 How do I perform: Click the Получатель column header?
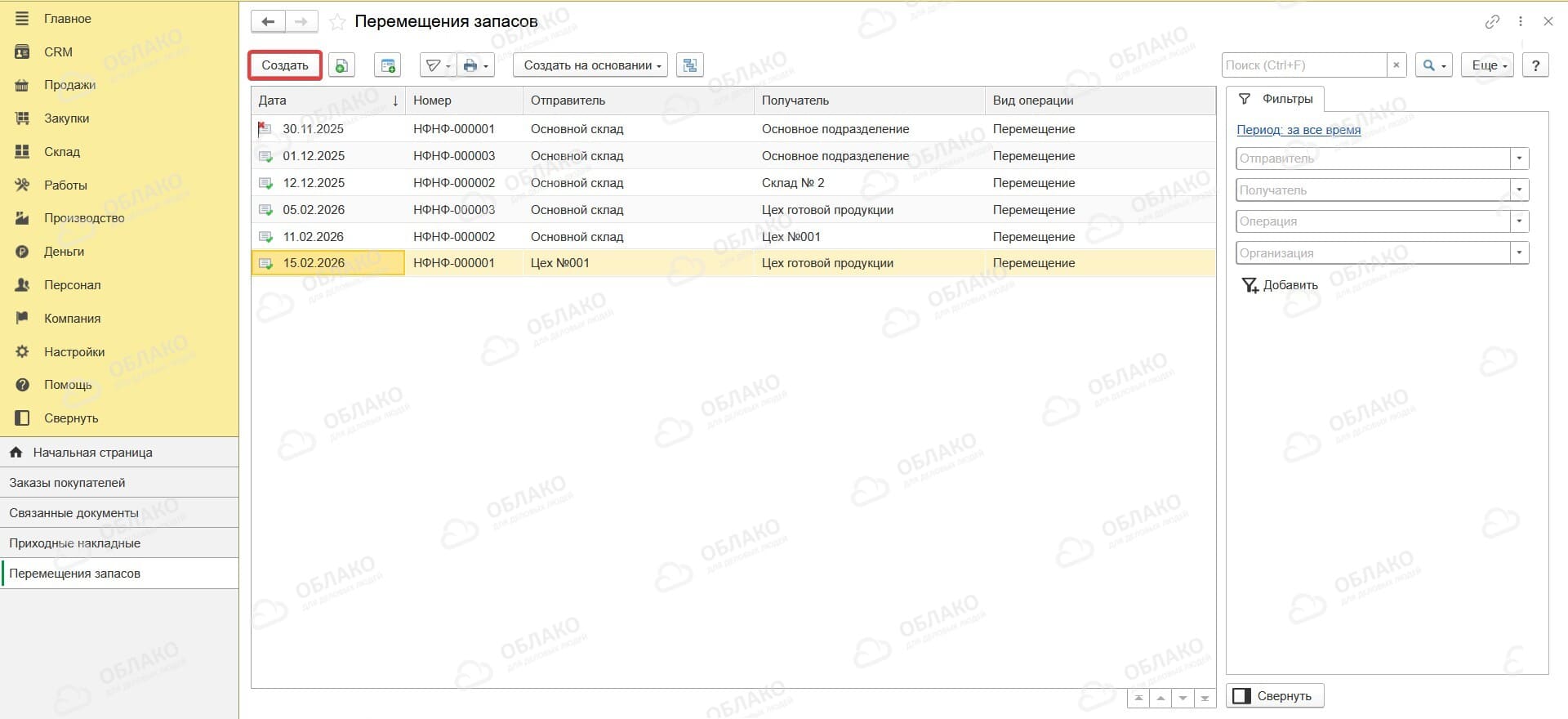[869, 100]
